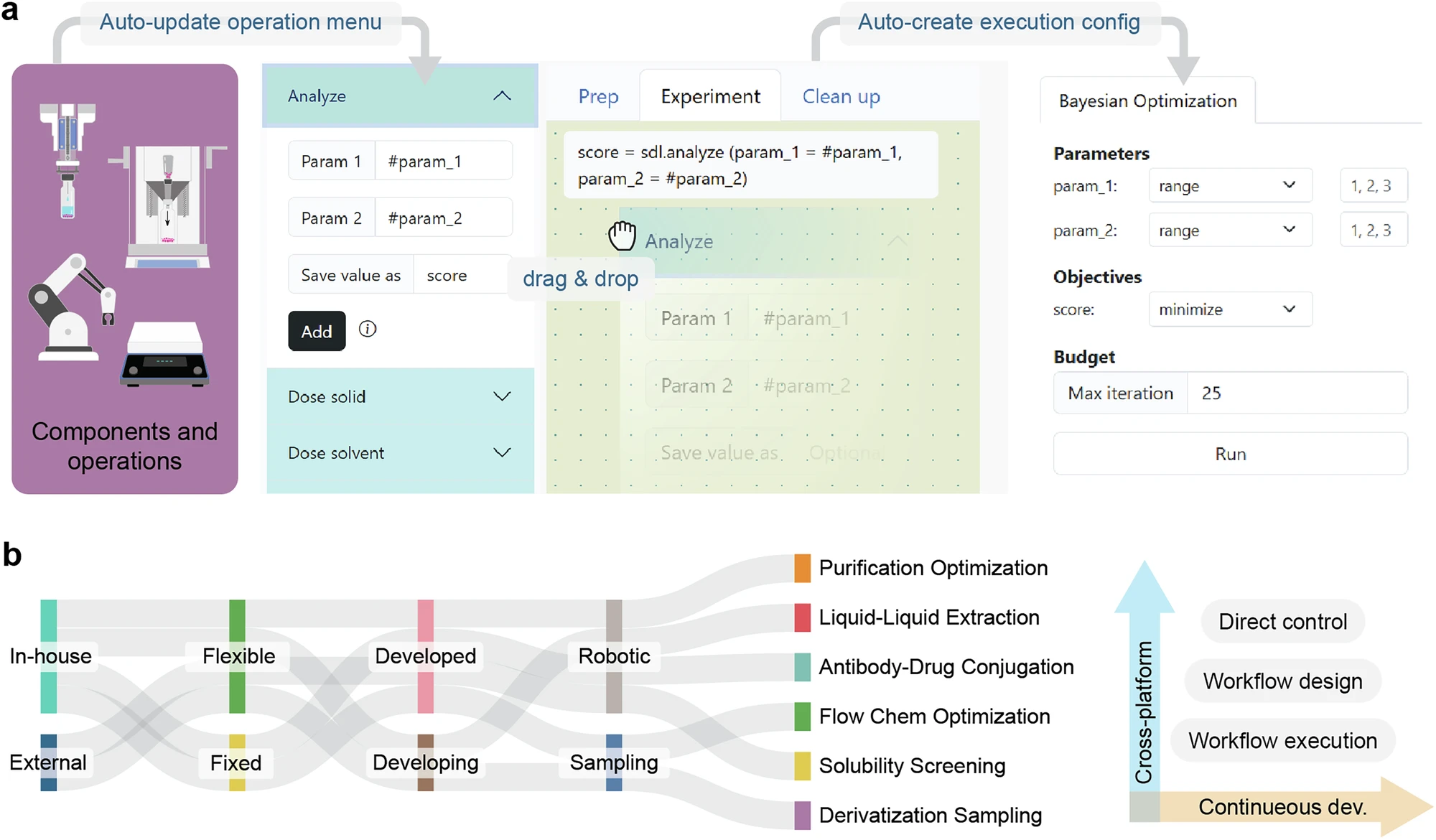
Task: Collapse the Analyze operation panel
Action: [x=502, y=96]
